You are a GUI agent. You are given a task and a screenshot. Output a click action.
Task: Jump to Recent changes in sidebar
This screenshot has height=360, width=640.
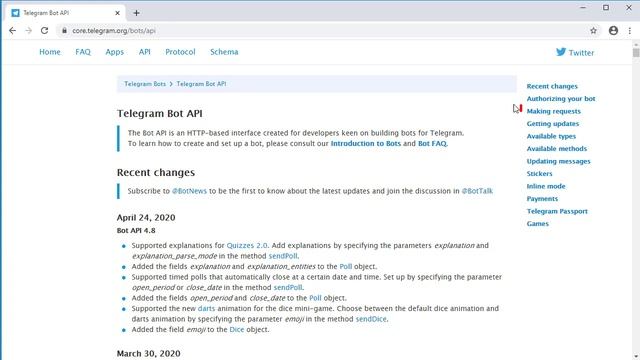552,86
